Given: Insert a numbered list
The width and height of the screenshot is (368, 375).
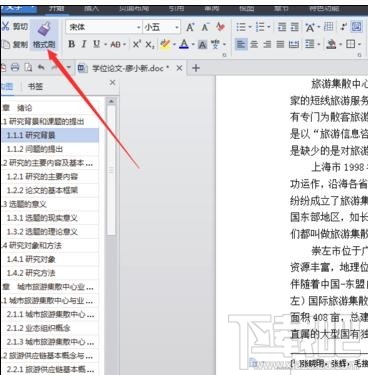Looking at the screenshot, I should [260, 27].
